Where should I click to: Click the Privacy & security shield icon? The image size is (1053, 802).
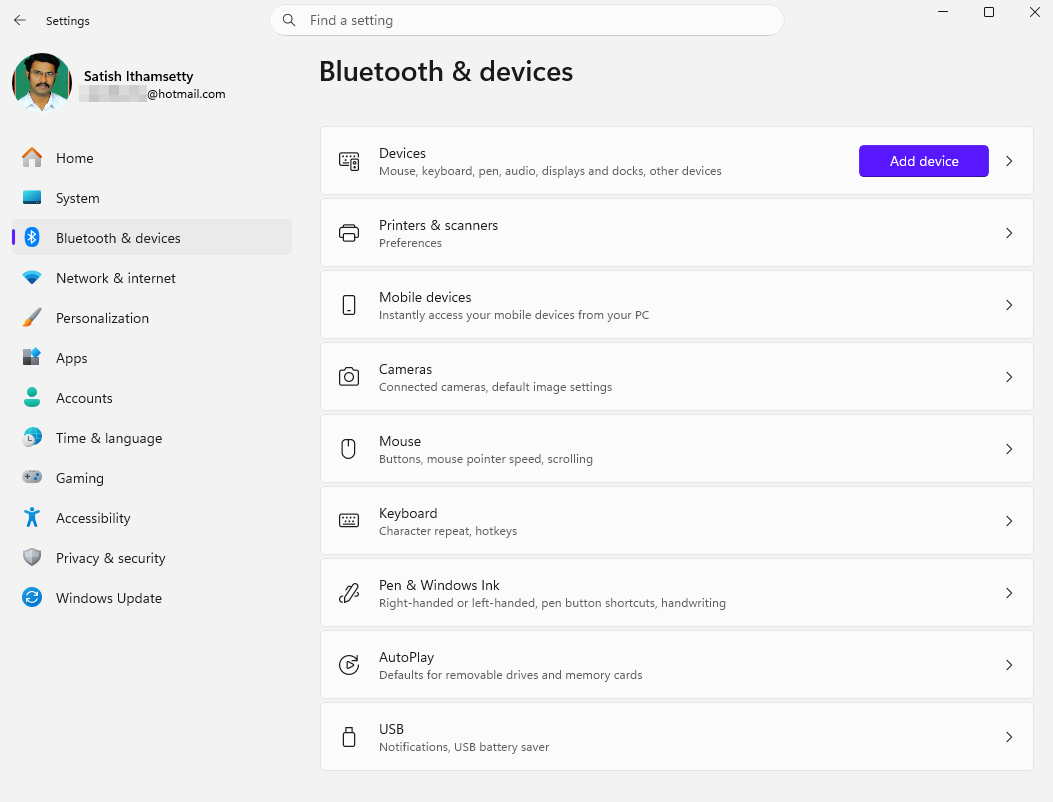pos(32,557)
